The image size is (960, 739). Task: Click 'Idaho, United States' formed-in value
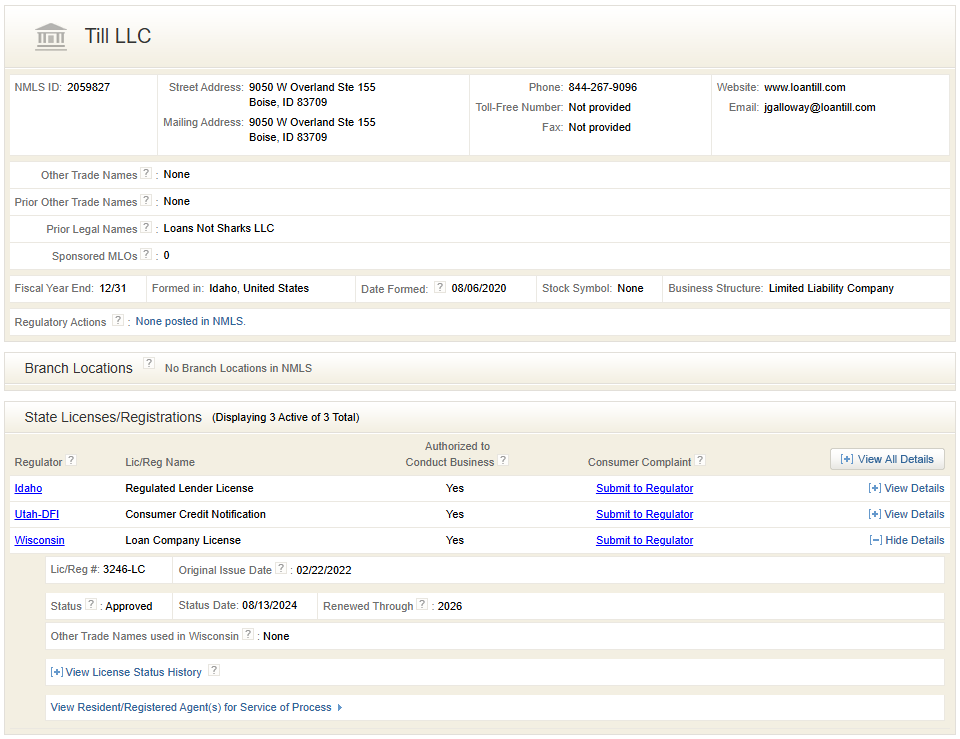click(259, 288)
